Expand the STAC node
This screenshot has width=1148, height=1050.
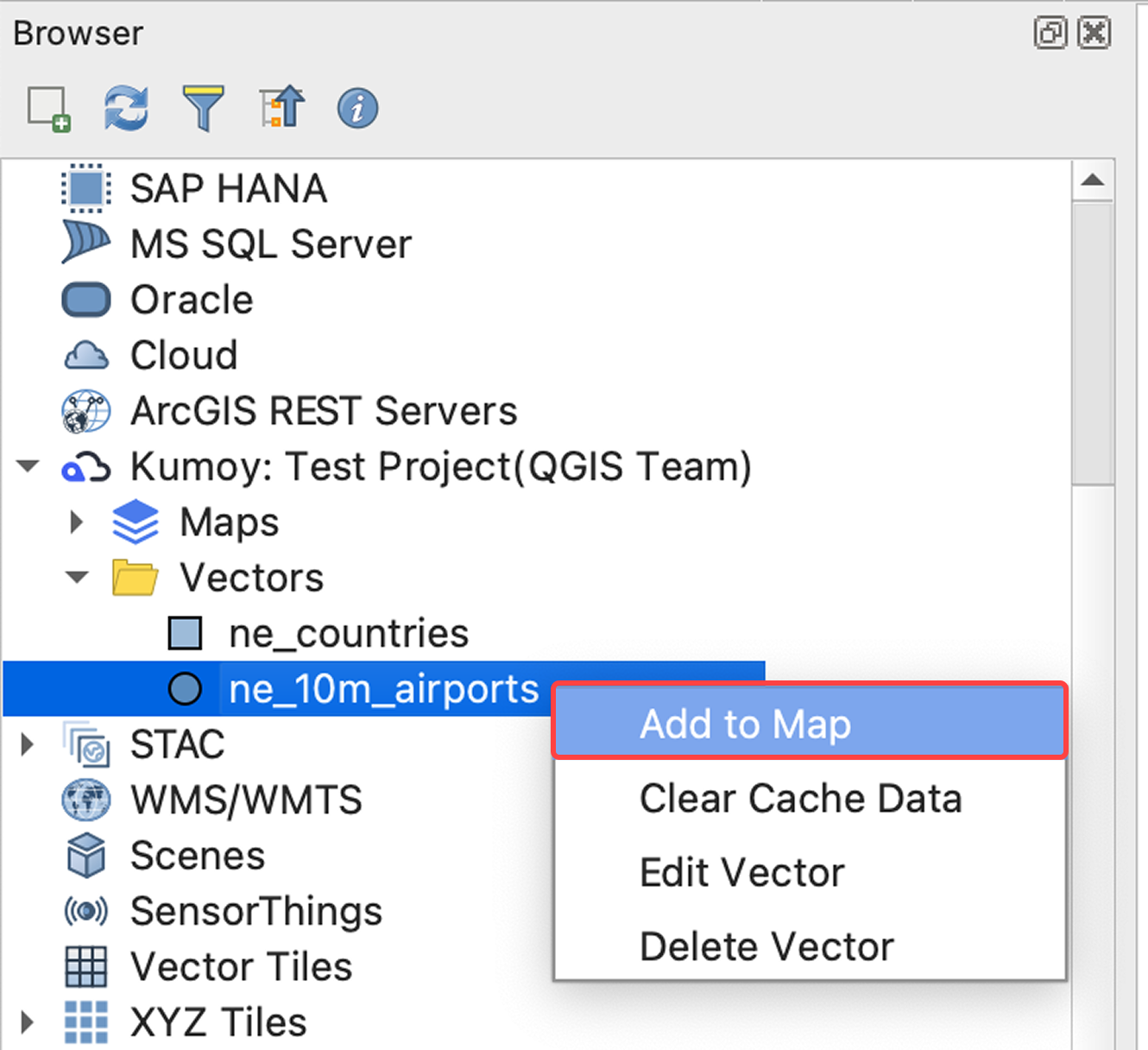[28, 744]
